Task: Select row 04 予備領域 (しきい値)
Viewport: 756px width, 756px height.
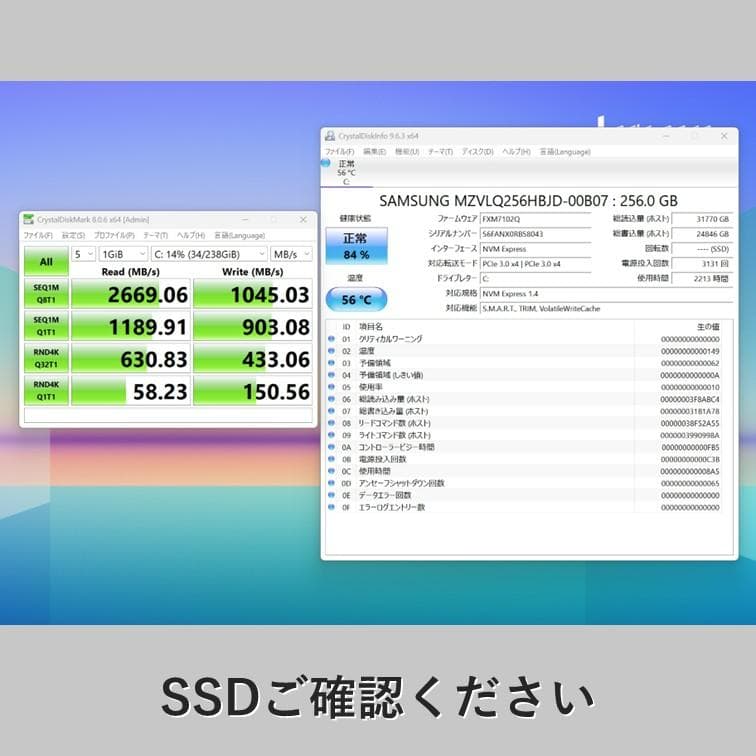Action: (525, 375)
